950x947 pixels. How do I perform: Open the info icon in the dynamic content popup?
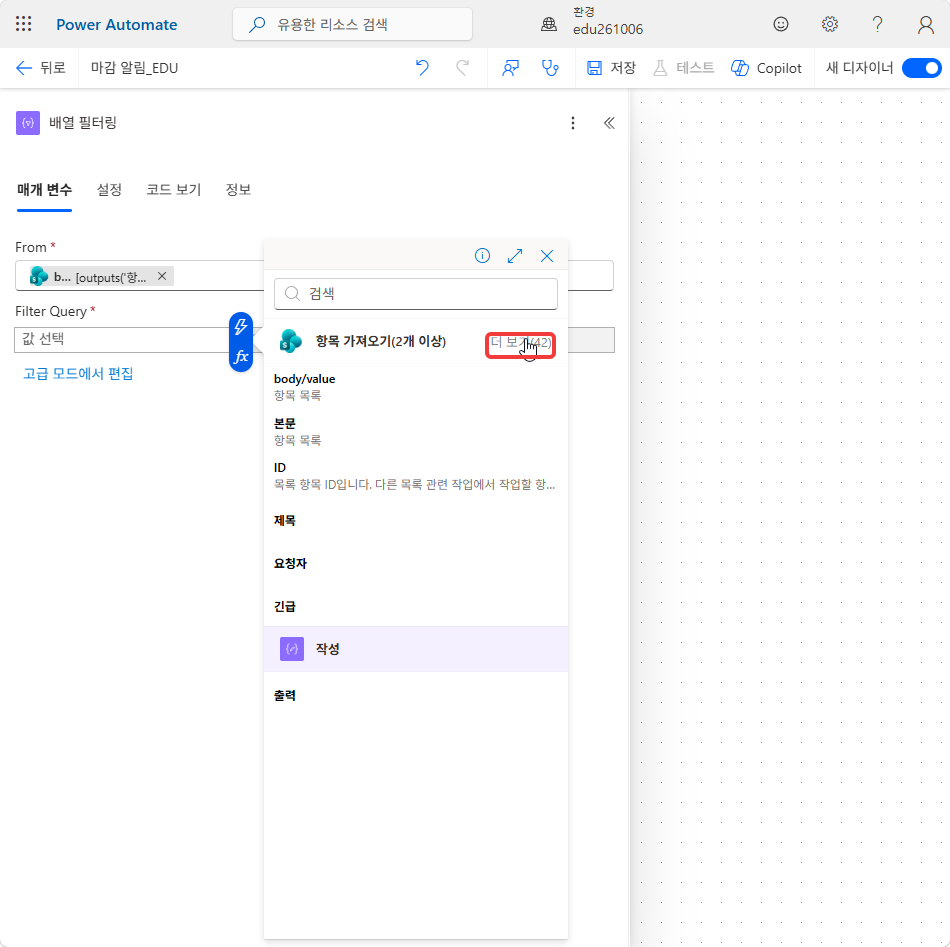[482, 256]
